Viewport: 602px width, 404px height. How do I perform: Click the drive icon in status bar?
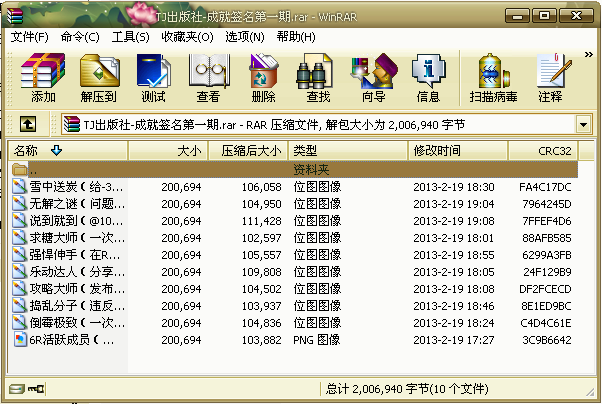click(x=17, y=389)
